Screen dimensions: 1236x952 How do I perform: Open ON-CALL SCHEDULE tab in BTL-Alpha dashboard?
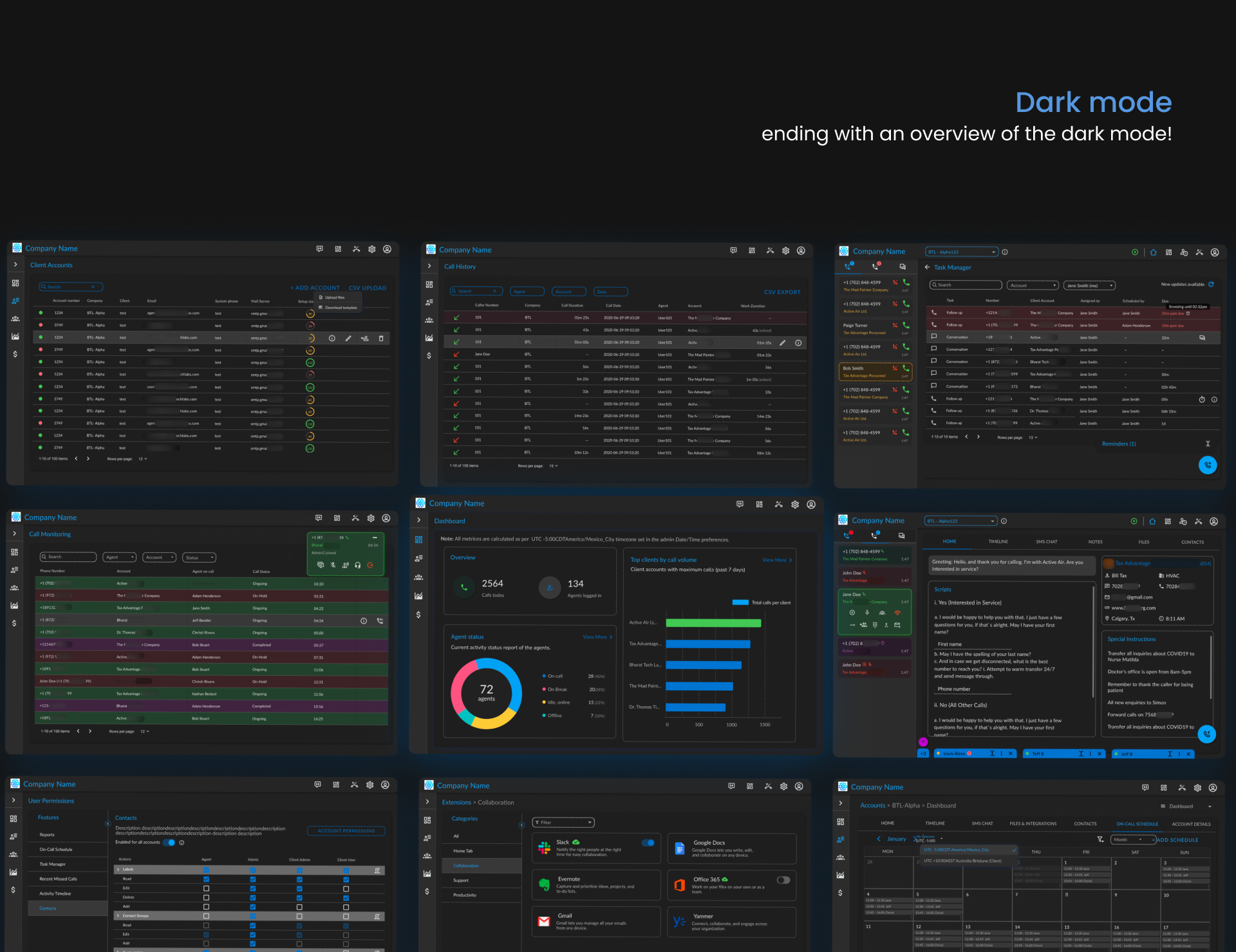(1137, 824)
